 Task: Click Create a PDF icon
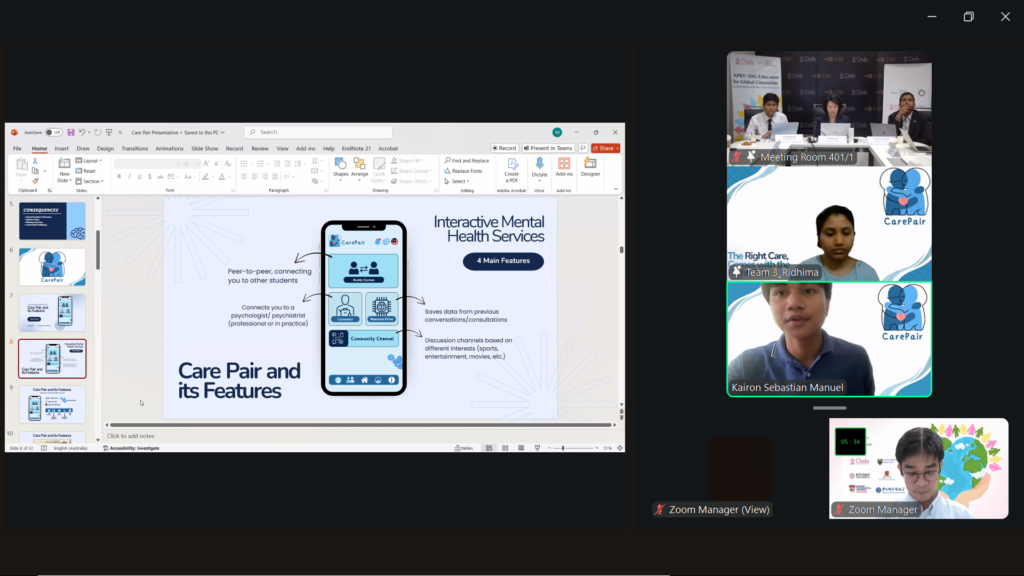[512, 169]
